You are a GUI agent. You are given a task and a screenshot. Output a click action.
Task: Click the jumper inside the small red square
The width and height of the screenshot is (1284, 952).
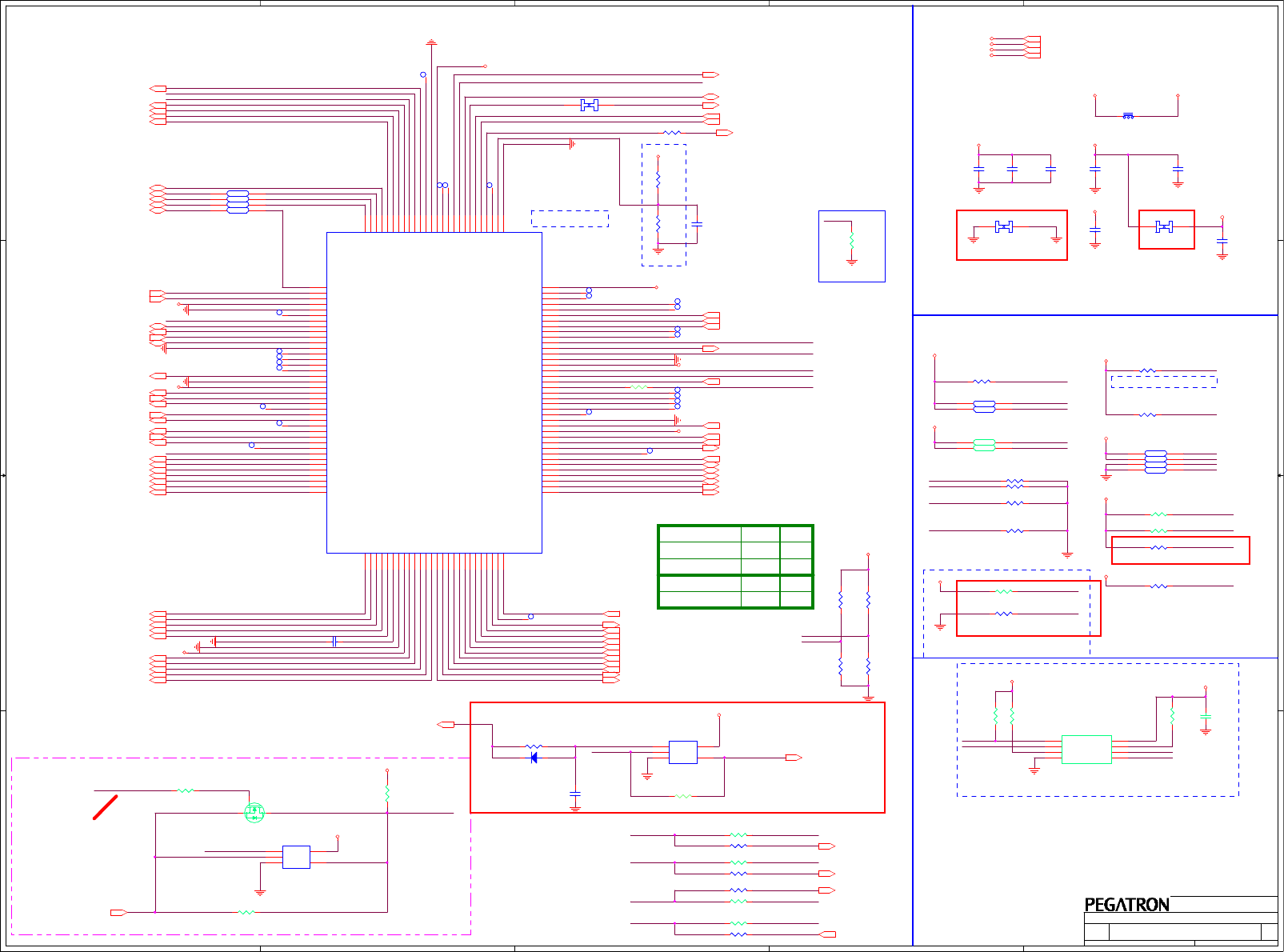(x=1165, y=227)
